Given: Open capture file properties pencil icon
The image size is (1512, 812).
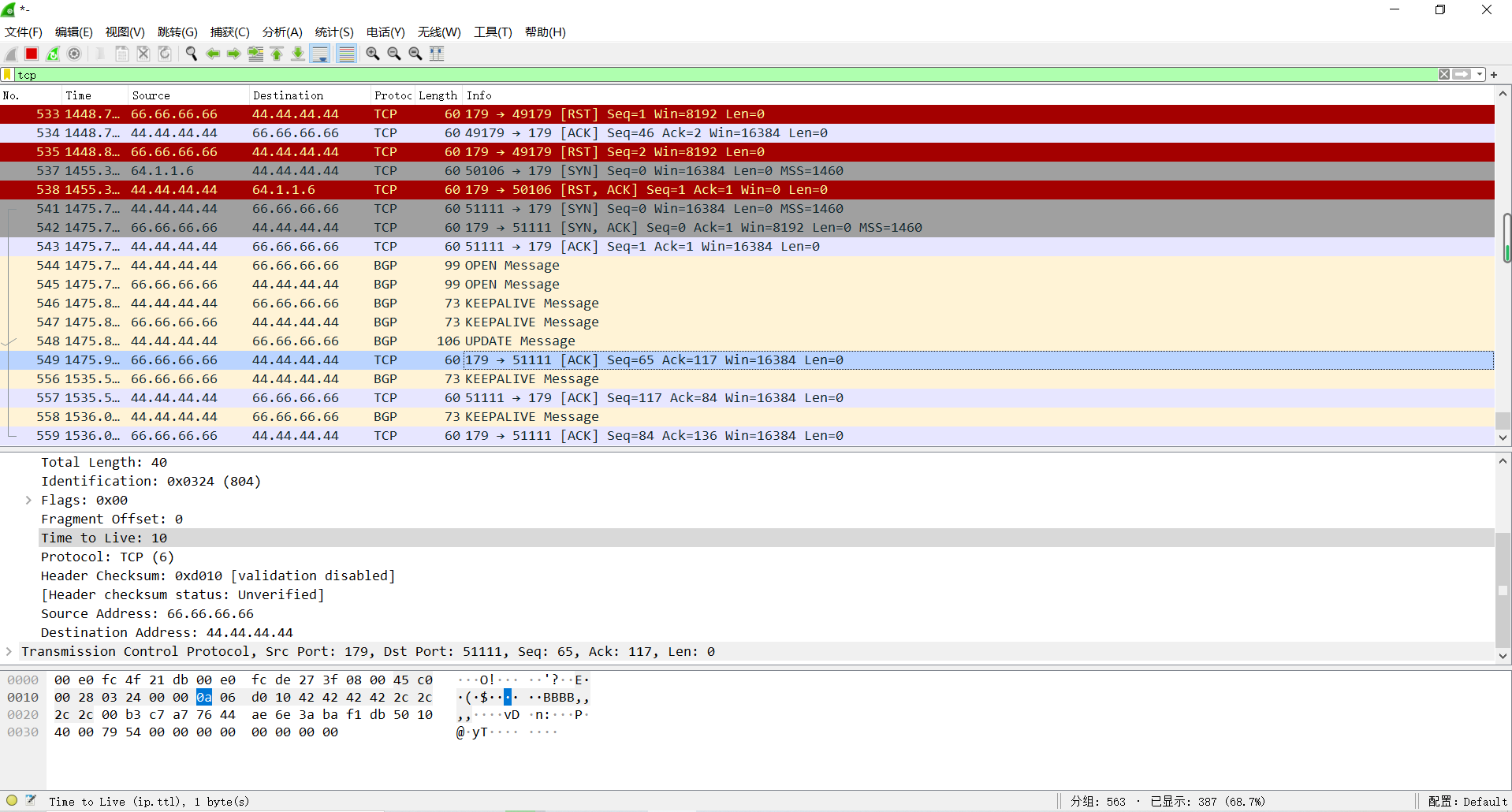Looking at the screenshot, I should pyautogui.click(x=32, y=800).
